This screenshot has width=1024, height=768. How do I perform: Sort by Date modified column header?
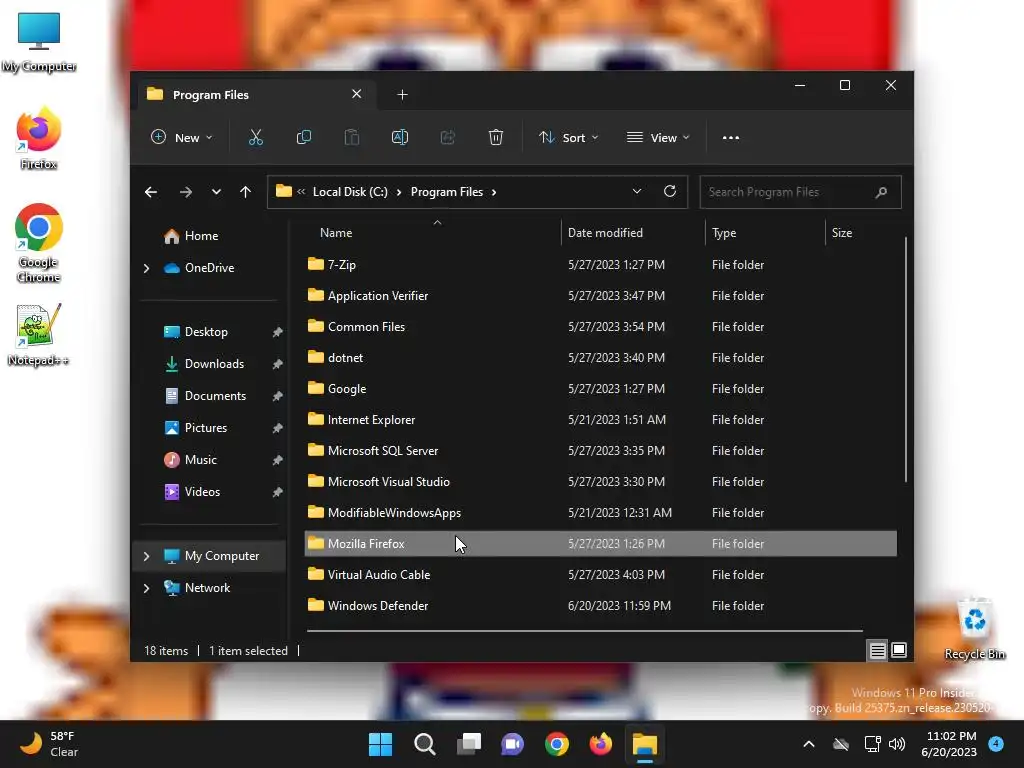[605, 233]
